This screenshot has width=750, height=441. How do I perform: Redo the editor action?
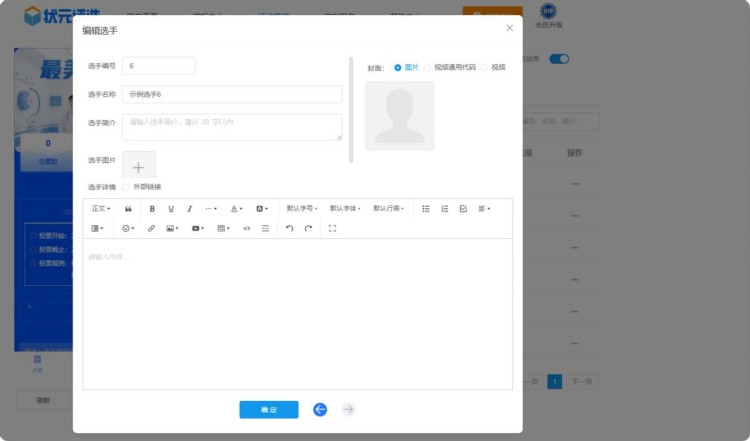pos(308,228)
